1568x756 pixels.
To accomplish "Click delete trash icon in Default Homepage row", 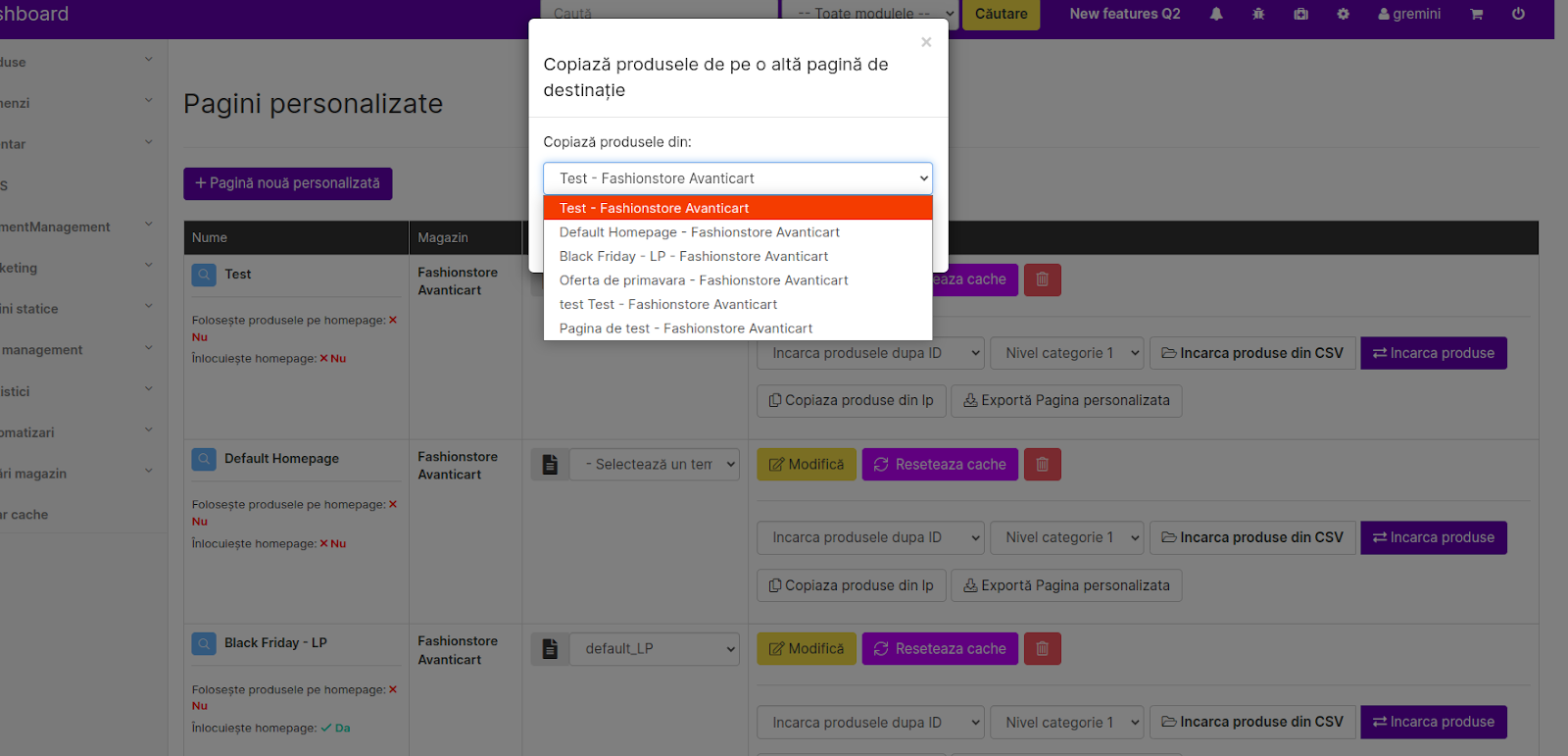I will pyautogui.click(x=1043, y=464).
